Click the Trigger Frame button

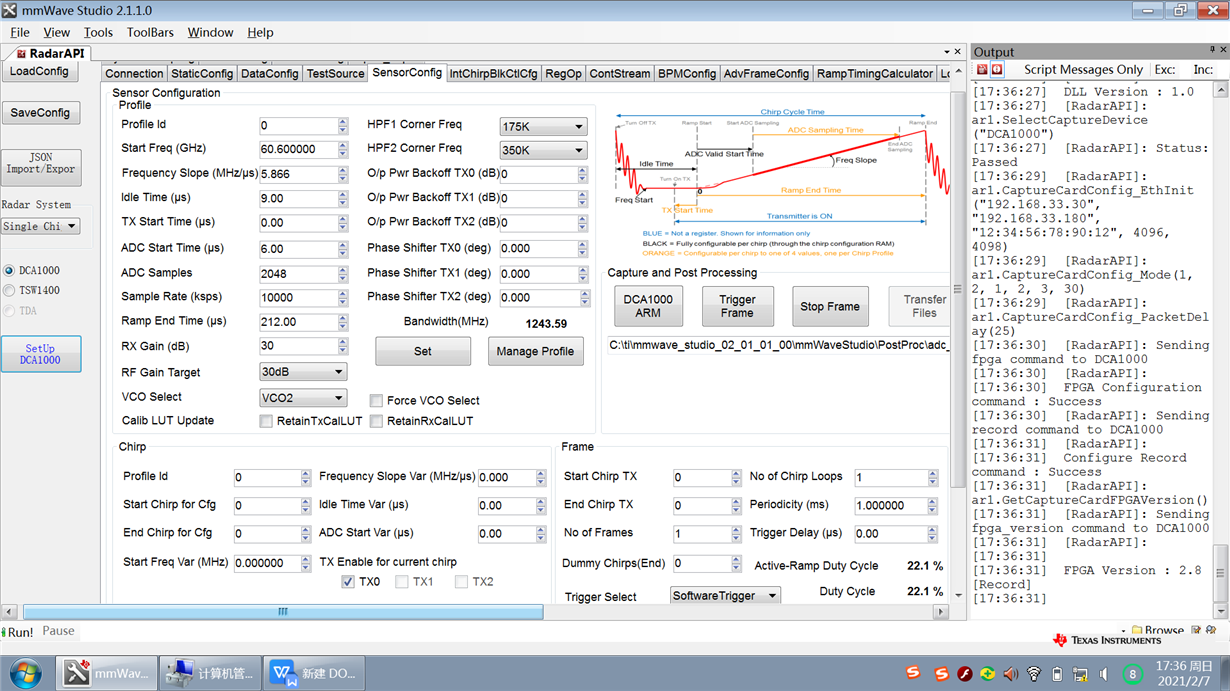[737, 306]
